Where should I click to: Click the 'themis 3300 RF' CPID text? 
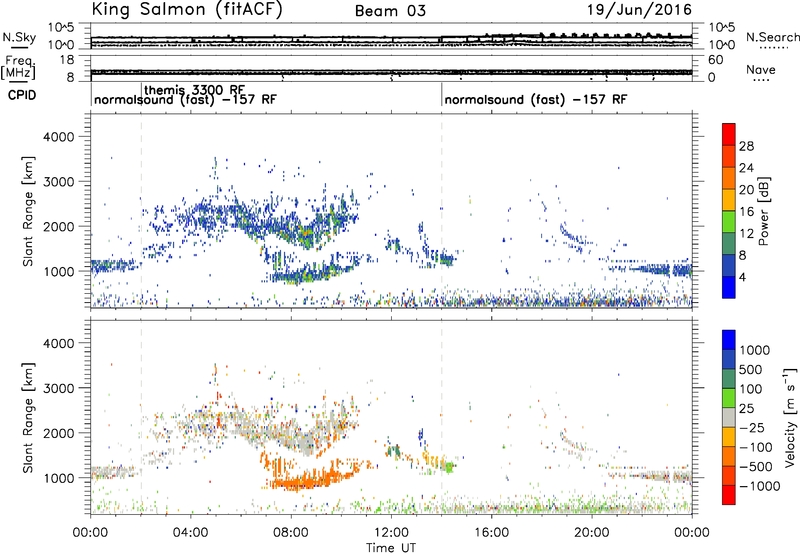coord(195,90)
